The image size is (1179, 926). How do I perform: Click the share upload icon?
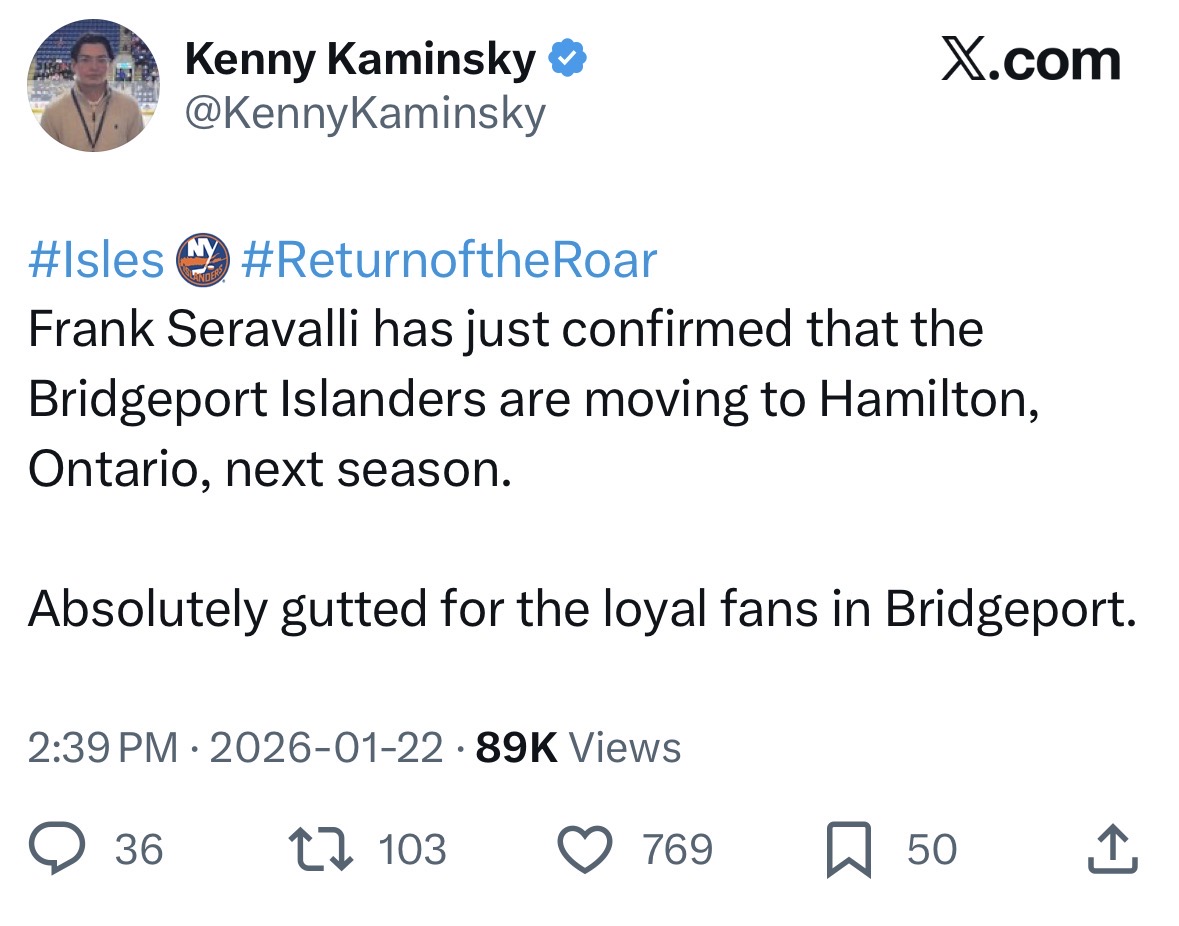1113,850
